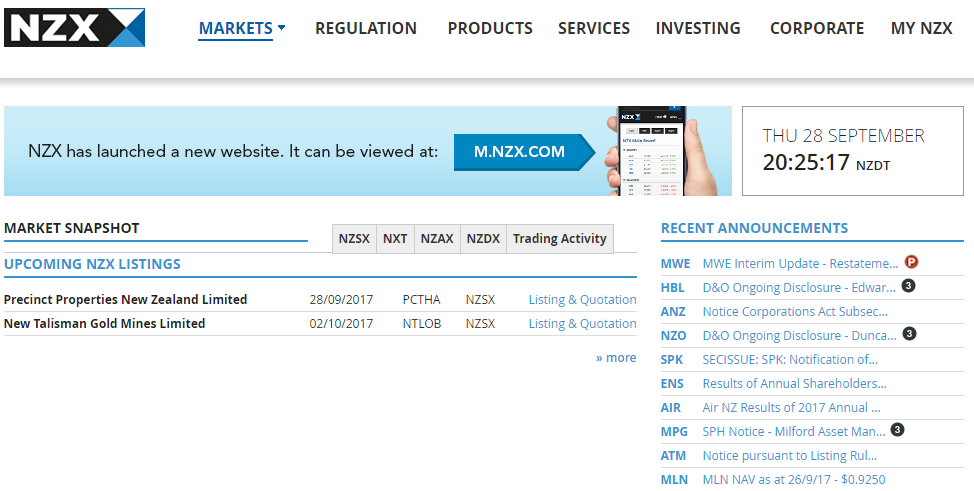974x491 pixels.
Task: Open MLN NAV as at 26/9/17 announcement
Action: click(794, 480)
